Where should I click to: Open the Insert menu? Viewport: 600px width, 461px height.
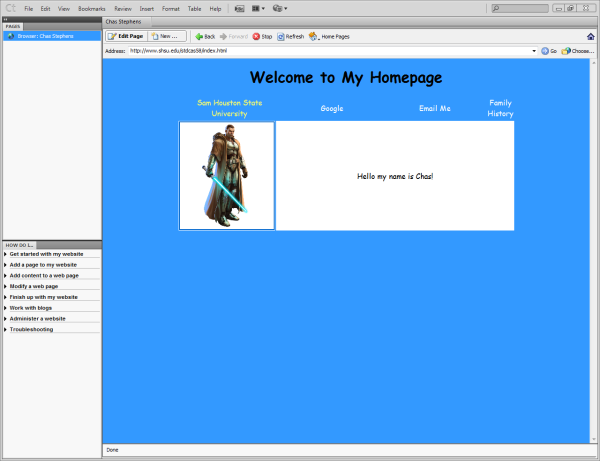tap(147, 8)
